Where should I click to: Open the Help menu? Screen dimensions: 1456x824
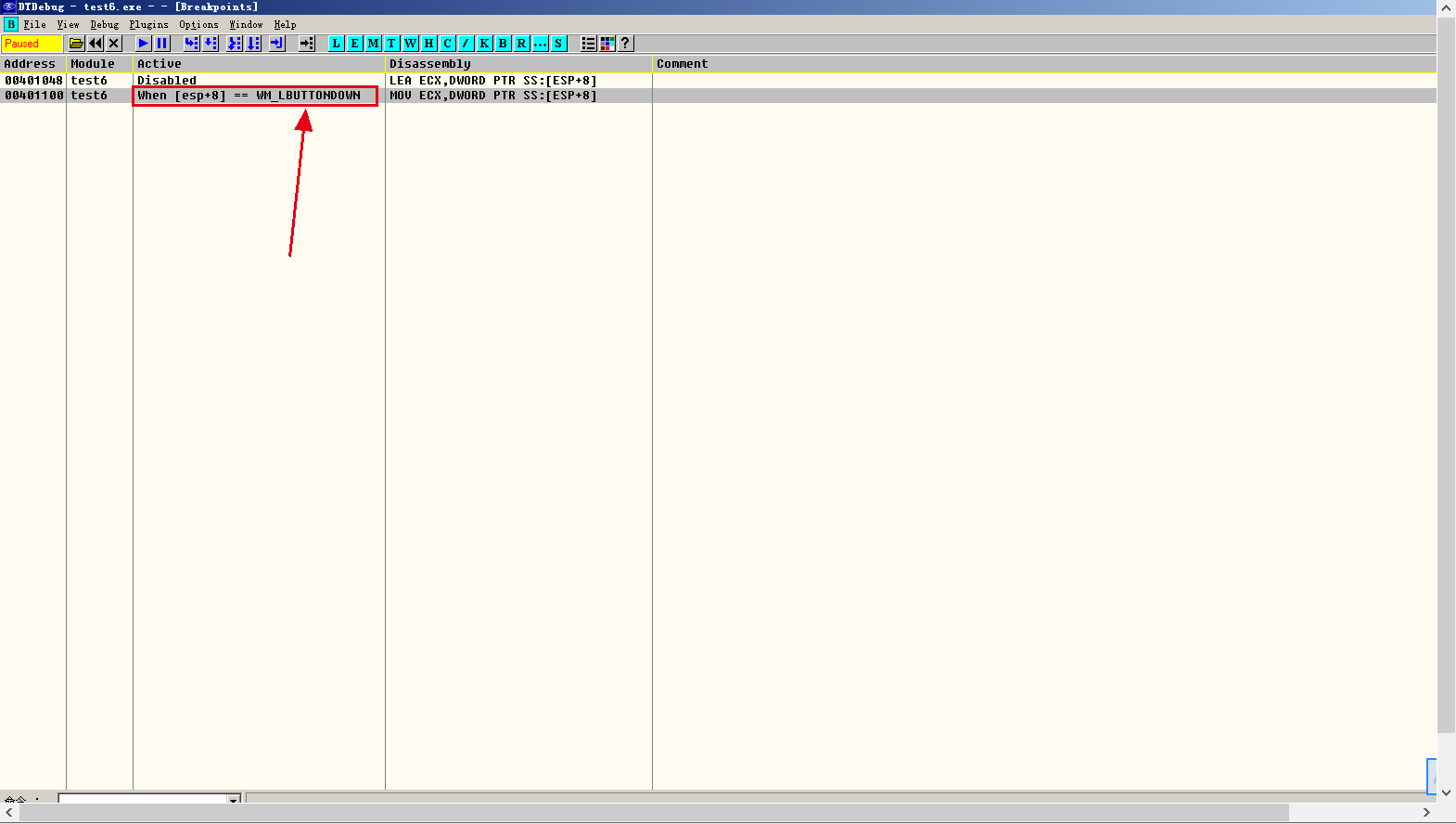pos(286,25)
